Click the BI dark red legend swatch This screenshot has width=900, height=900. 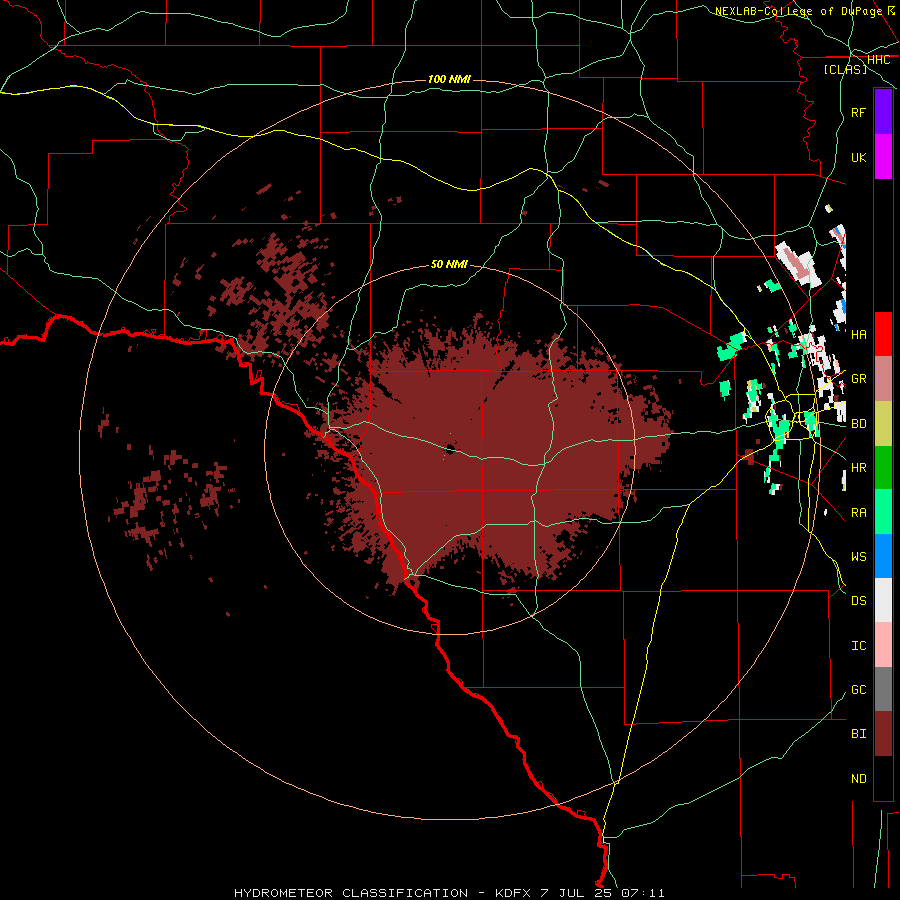coord(883,734)
